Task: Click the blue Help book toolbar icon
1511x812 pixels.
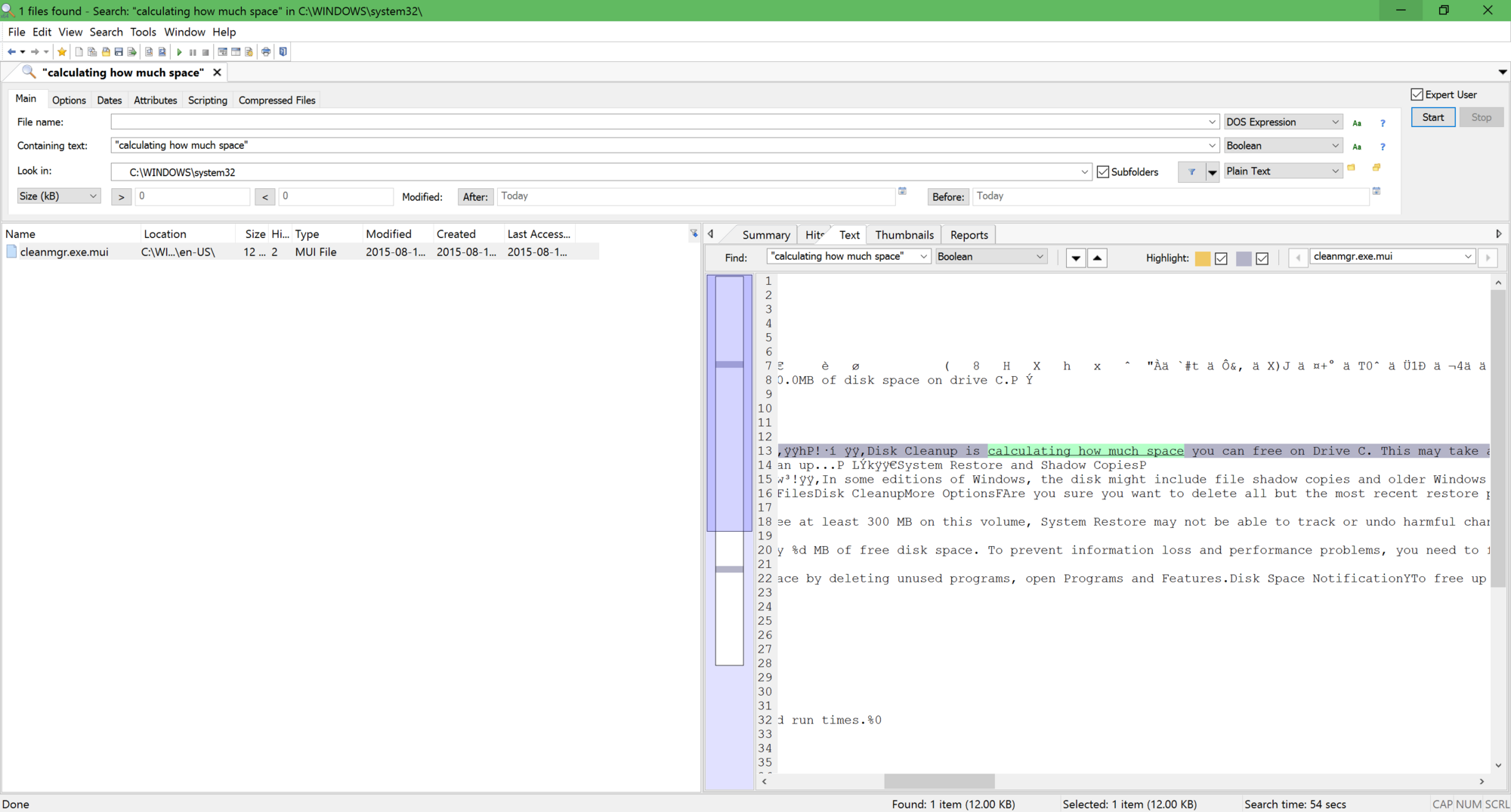Action: pyautogui.click(x=283, y=52)
